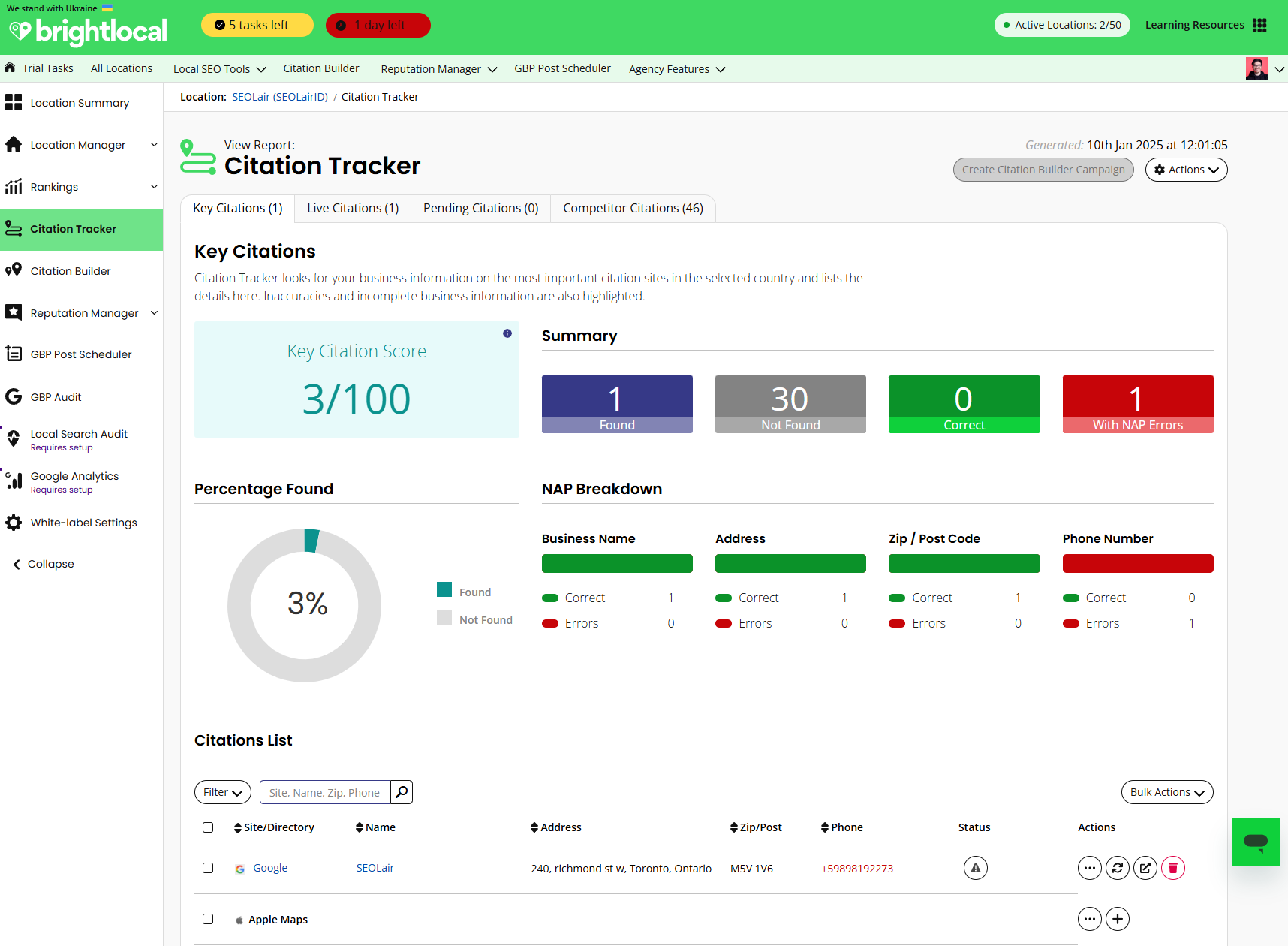Check the Apple Maps row checkbox
Image resolution: width=1288 pixels, height=946 pixels.
coord(208,919)
